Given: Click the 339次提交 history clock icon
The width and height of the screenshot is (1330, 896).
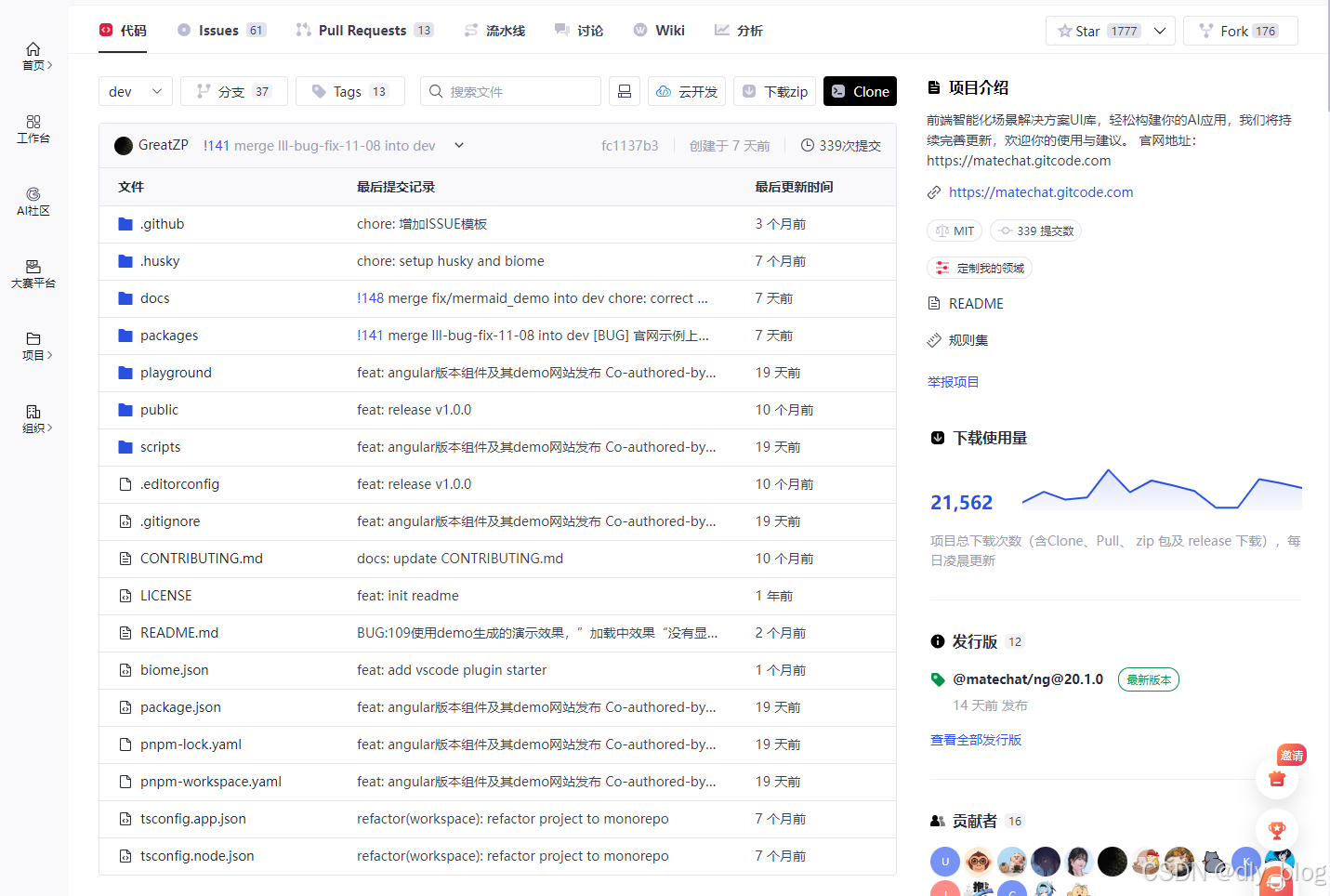Looking at the screenshot, I should click(x=808, y=145).
